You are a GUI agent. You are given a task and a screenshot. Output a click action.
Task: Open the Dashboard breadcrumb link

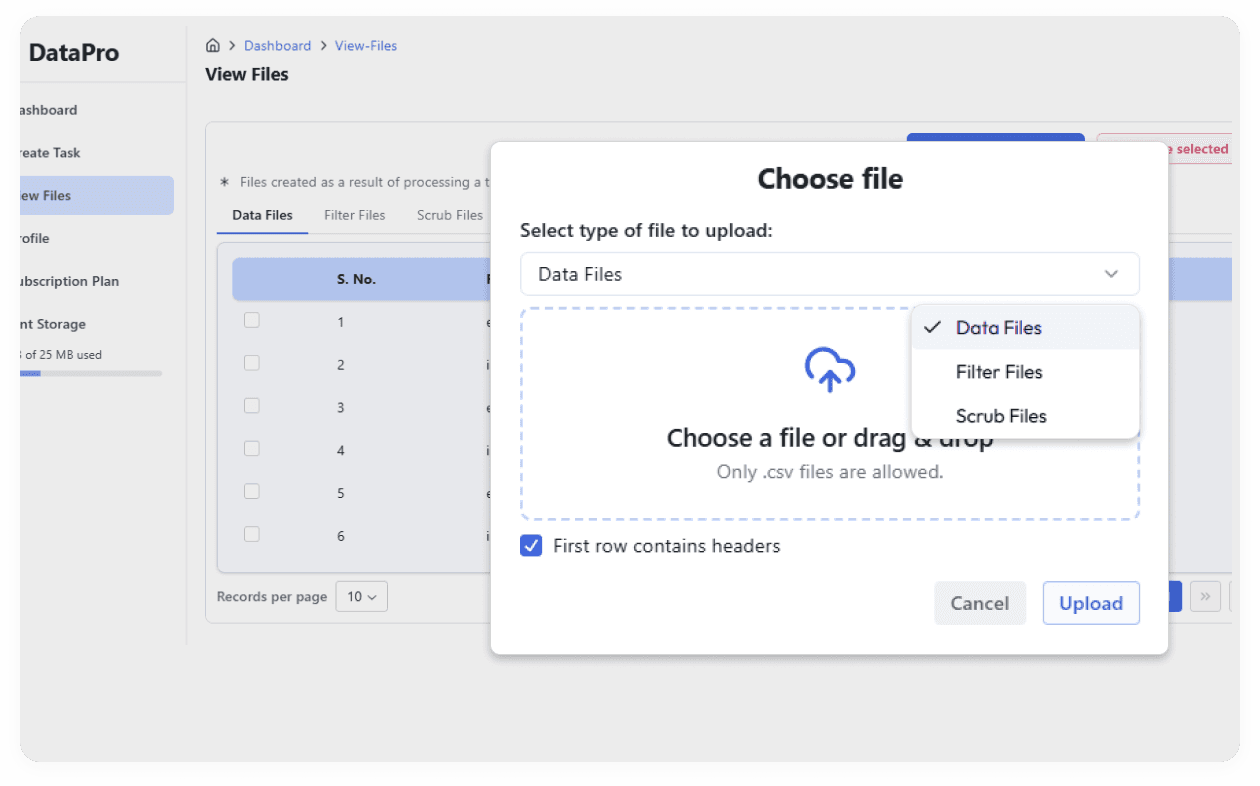point(277,45)
